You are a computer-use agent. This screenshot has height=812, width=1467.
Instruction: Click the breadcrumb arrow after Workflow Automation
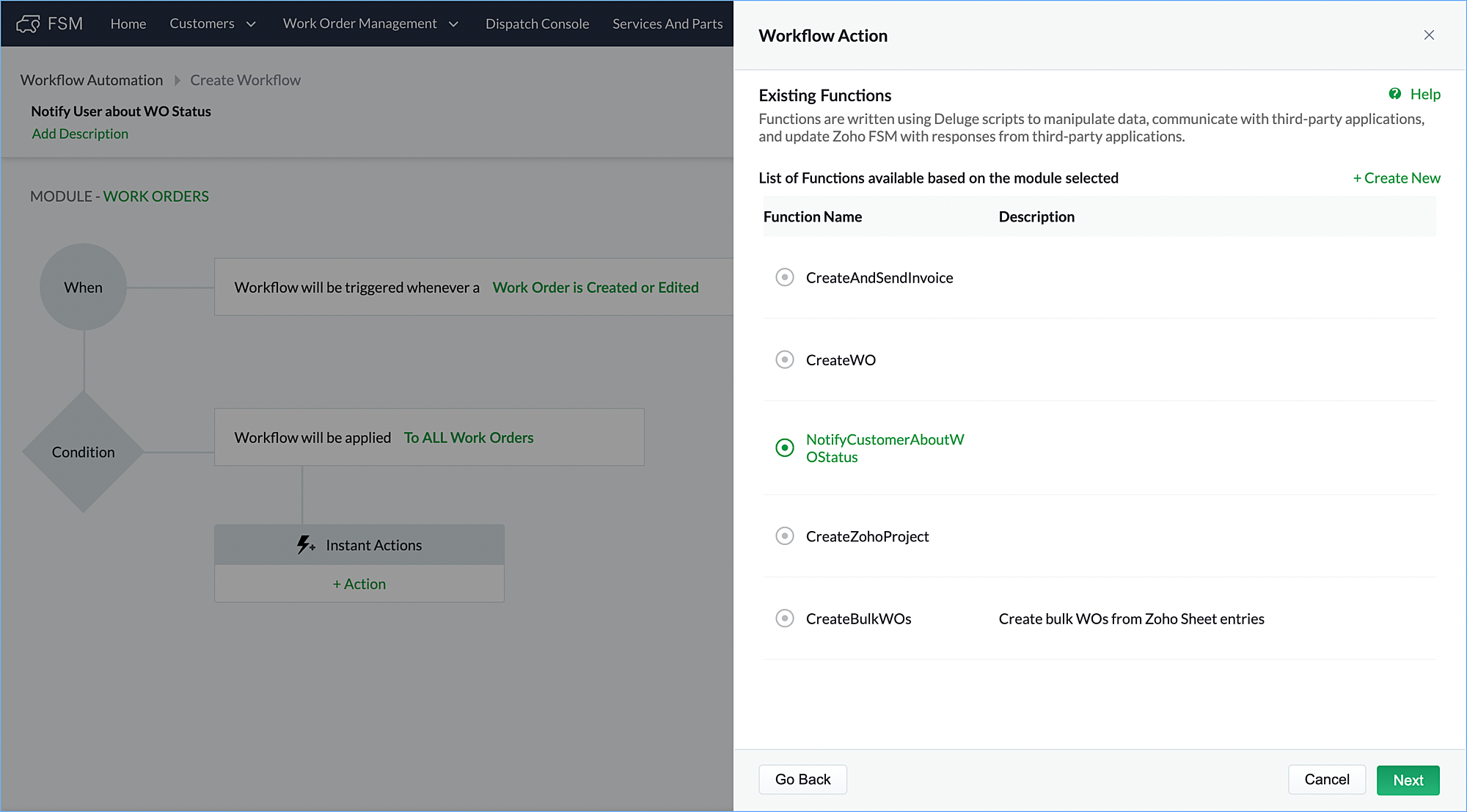point(177,81)
